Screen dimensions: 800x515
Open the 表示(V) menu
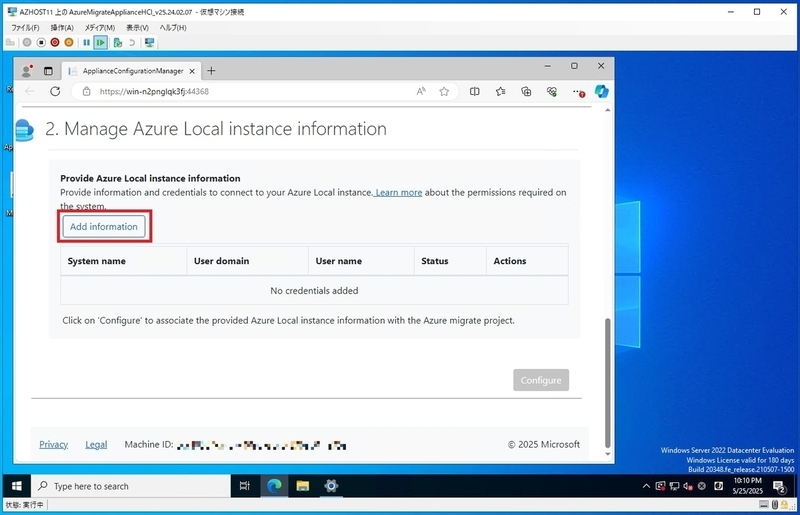click(x=137, y=28)
